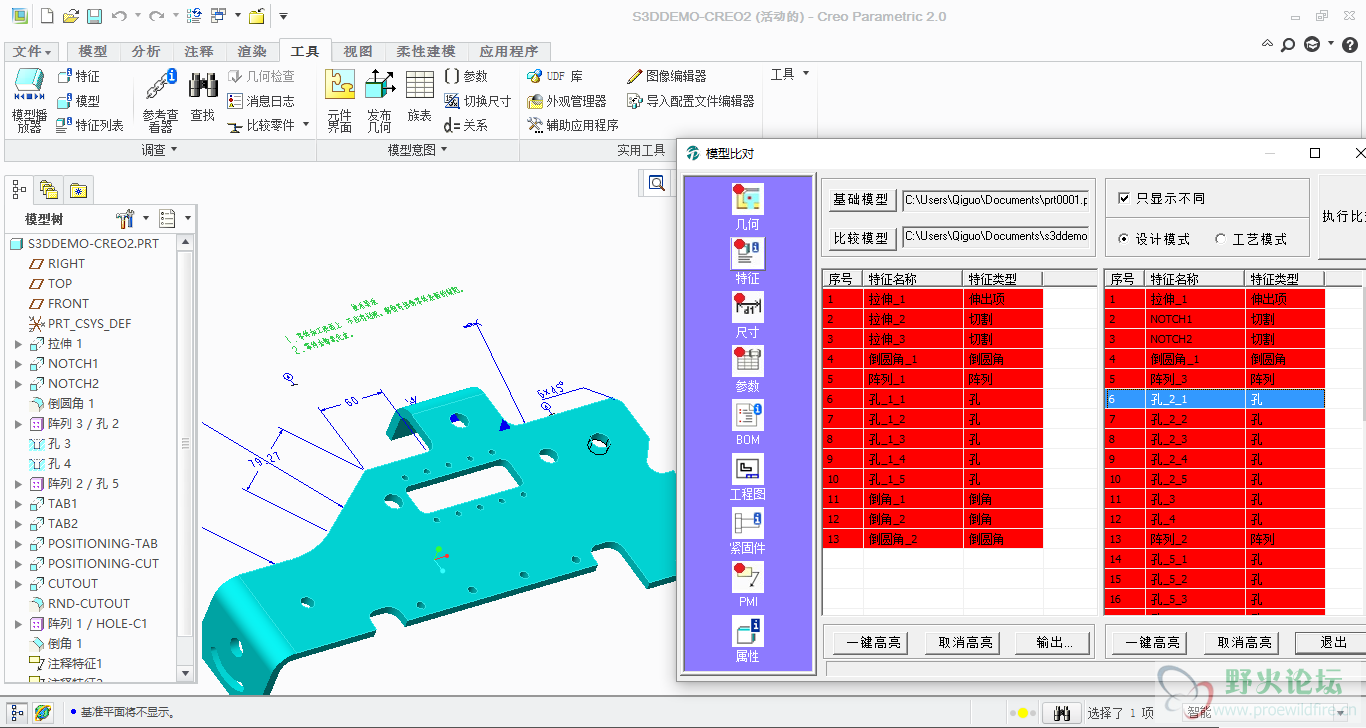Select the 设计模式 design mode radio button

pyautogui.click(x=1124, y=239)
